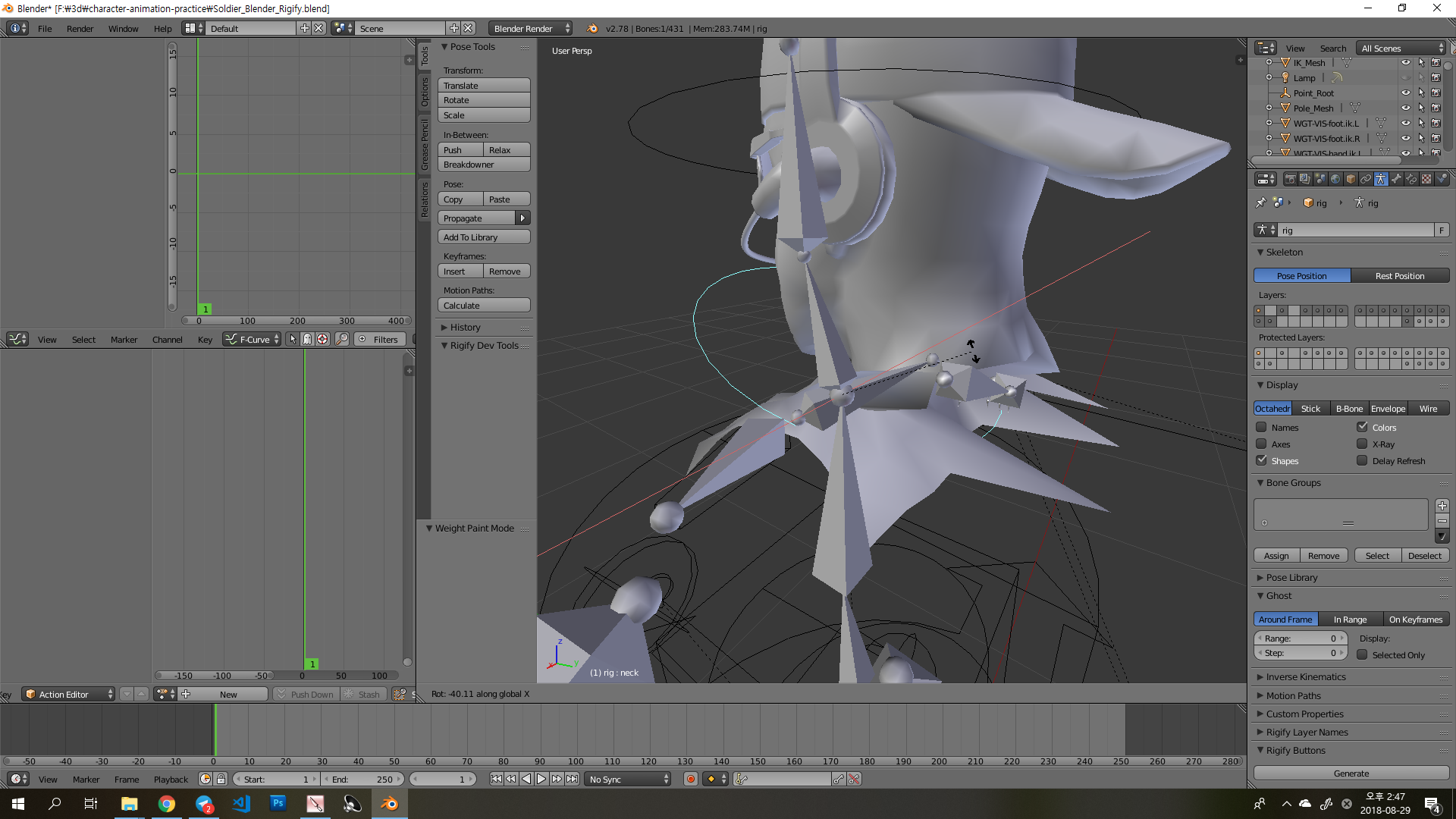Jump to the first frame in timeline
Screen dimensions: 1456x819
click(496, 779)
